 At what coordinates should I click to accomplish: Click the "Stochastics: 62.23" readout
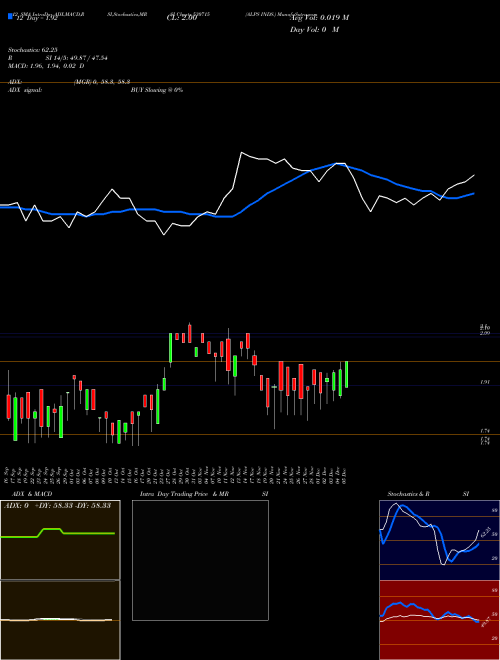tap(33, 50)
